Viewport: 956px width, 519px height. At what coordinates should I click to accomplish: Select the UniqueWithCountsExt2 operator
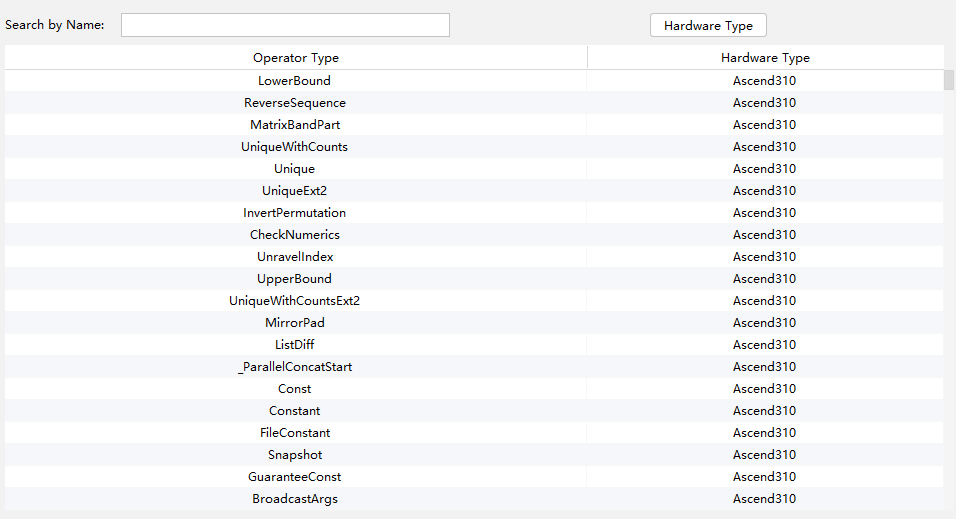tap(294, 301)
